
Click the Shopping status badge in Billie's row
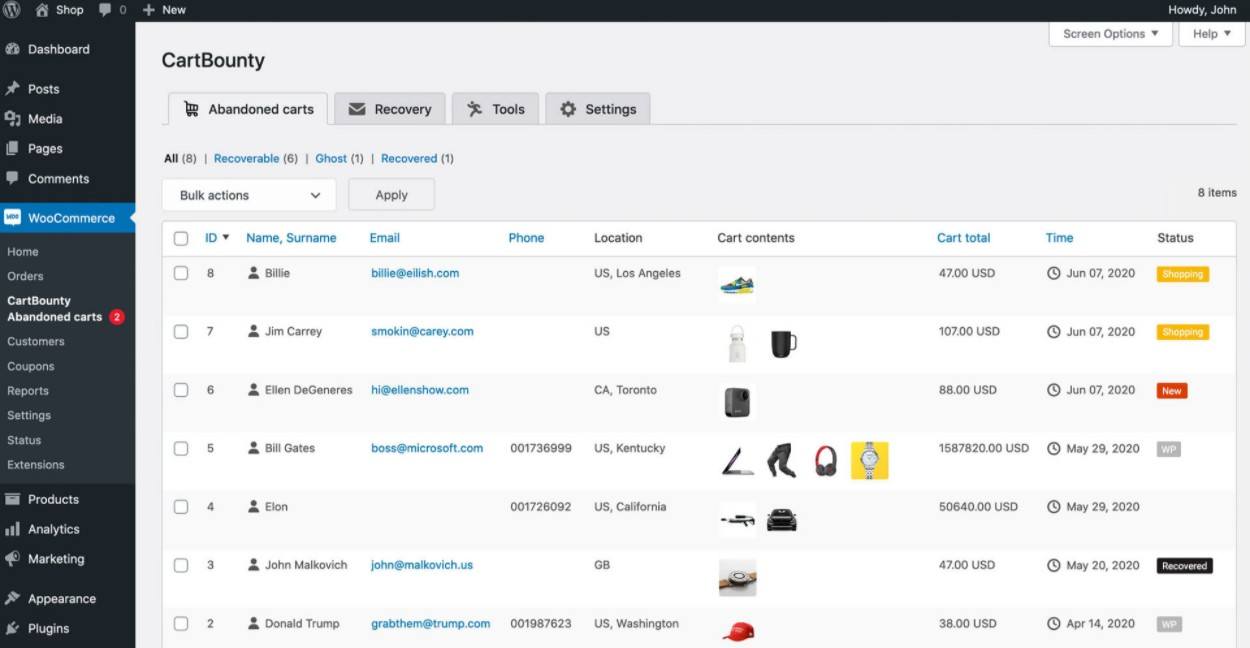1183,274
